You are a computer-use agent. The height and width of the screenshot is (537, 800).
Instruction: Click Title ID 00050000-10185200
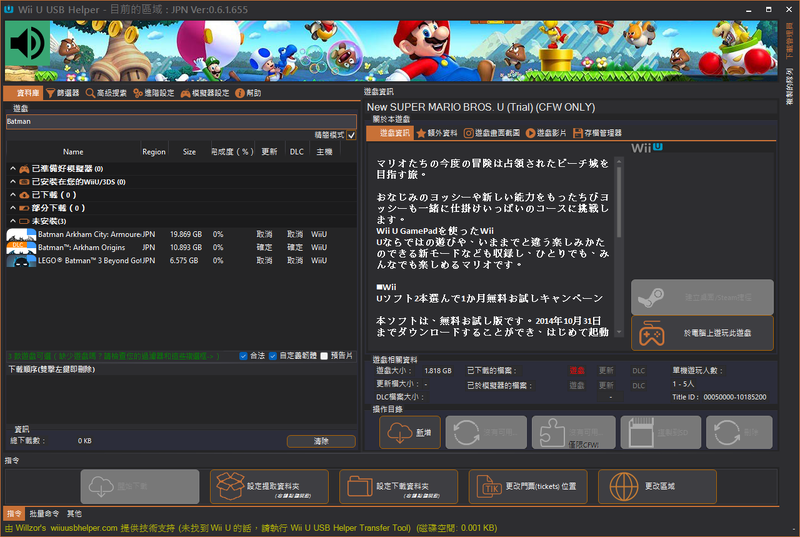click(x=735, y=397)
